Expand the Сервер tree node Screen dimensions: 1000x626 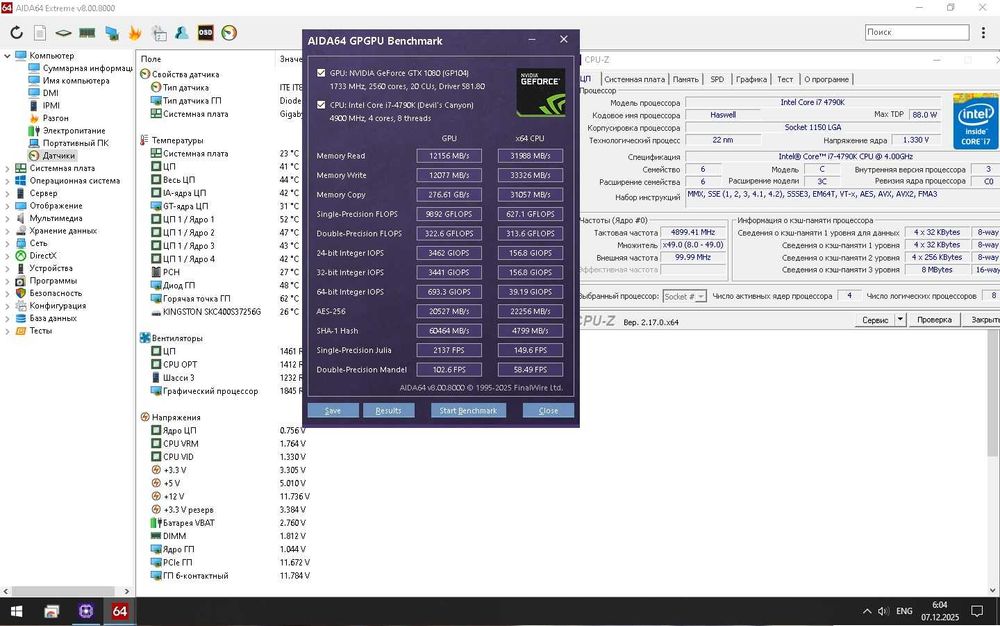coord(7,193)
